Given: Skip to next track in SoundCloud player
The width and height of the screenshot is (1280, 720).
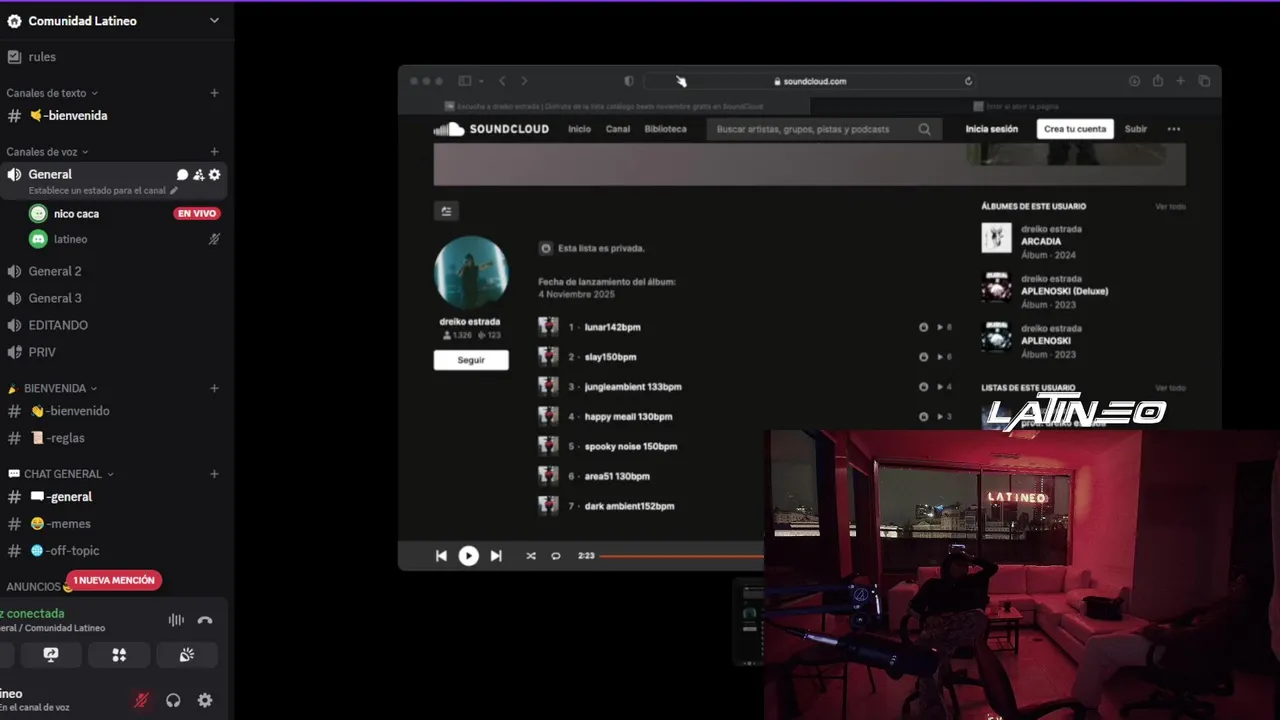Looking at the screenshot, I should pos(496,556).
